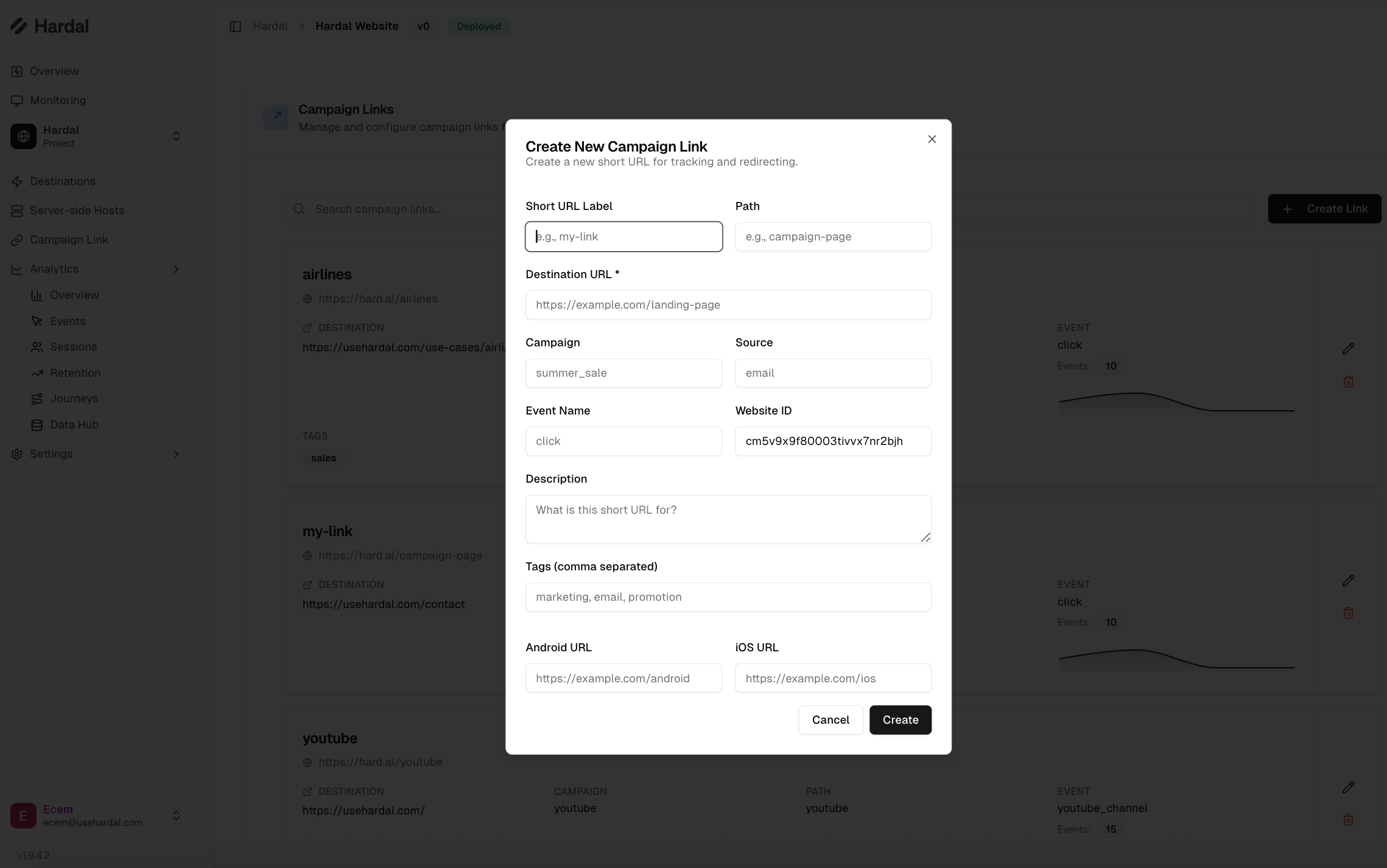Open Data Hub from sidebar
The image size is (1387, 868).
click(x=74, y=425)
